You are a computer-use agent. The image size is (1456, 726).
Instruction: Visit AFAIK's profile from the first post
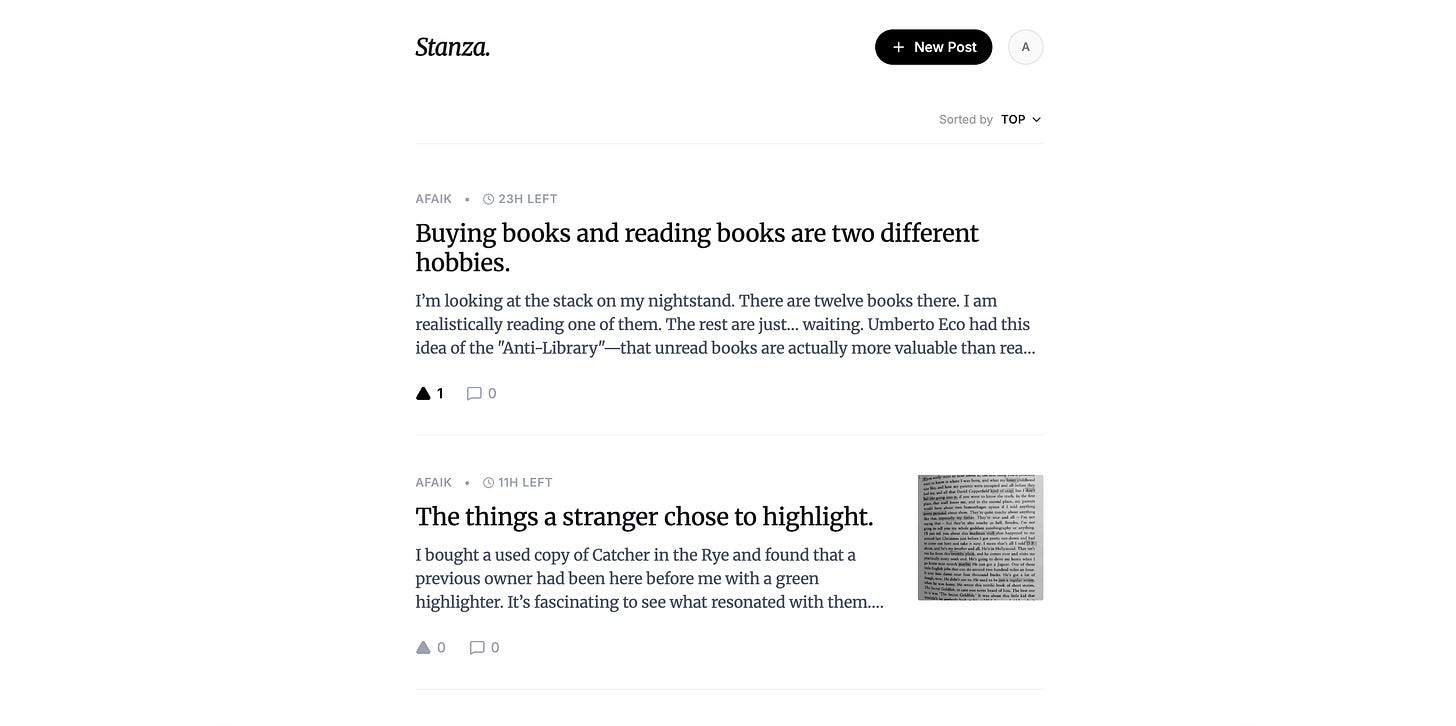tap(433, 198)
